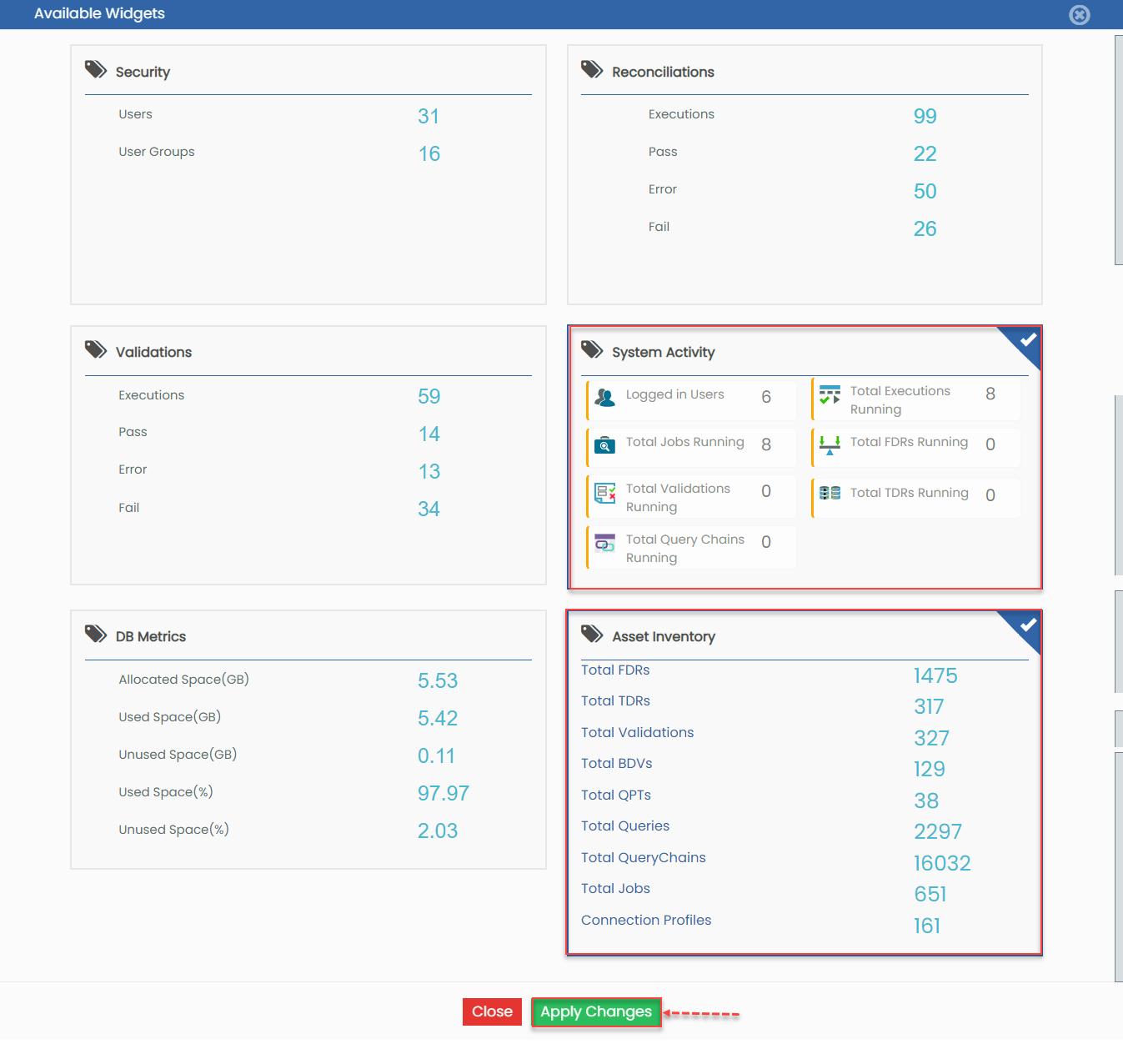Select the Reconciliations widget card
This screenshot has height=1064, width=1123.
point(805,174)
